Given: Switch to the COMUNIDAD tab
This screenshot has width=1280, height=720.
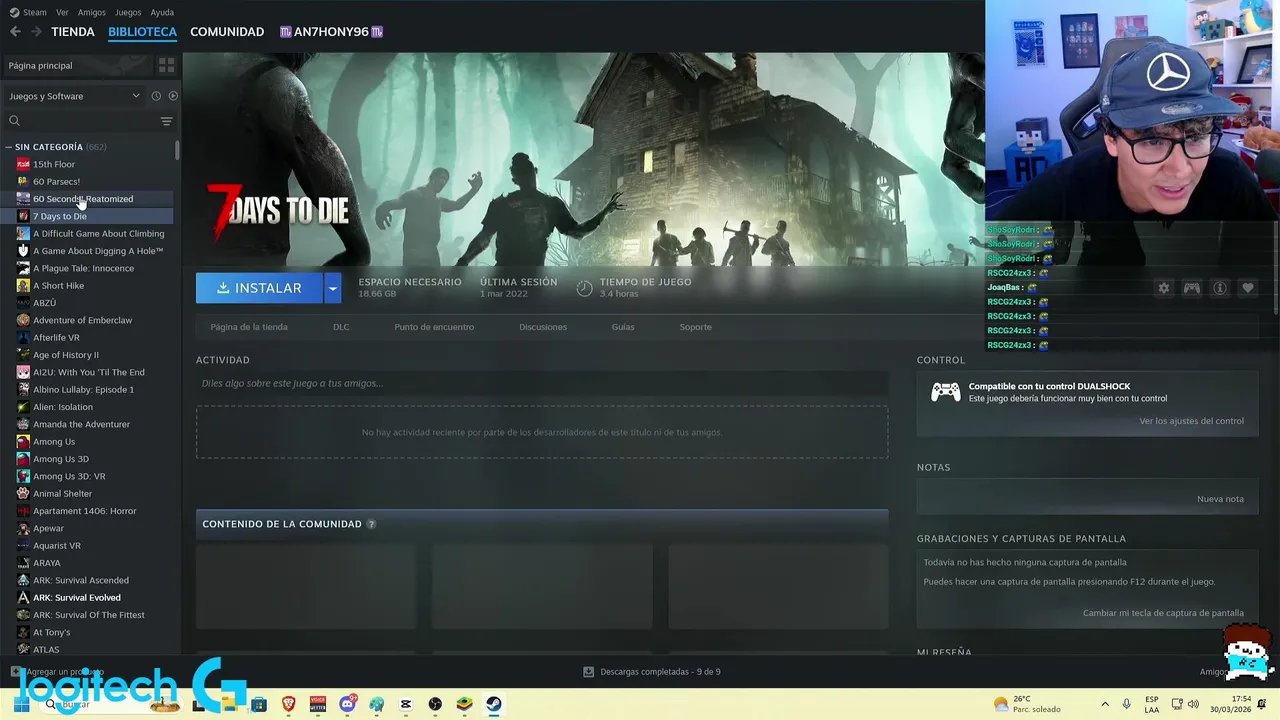Looking at the screenshot, I should (x=227, y=32).
